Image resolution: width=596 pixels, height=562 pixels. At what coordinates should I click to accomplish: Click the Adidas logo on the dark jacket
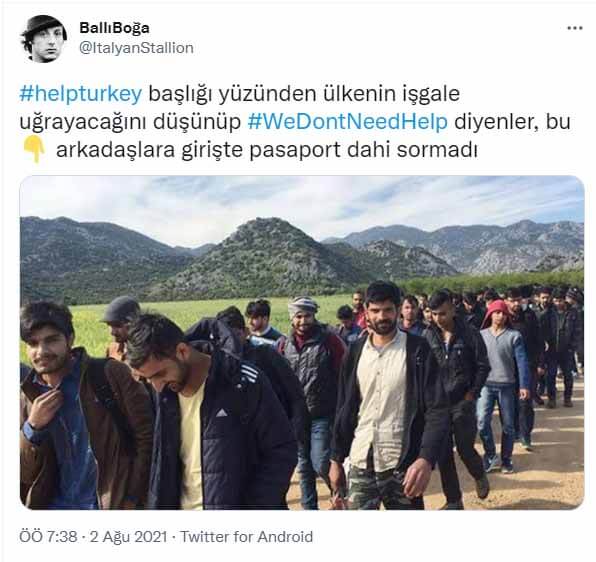click(x=222, y=413)
